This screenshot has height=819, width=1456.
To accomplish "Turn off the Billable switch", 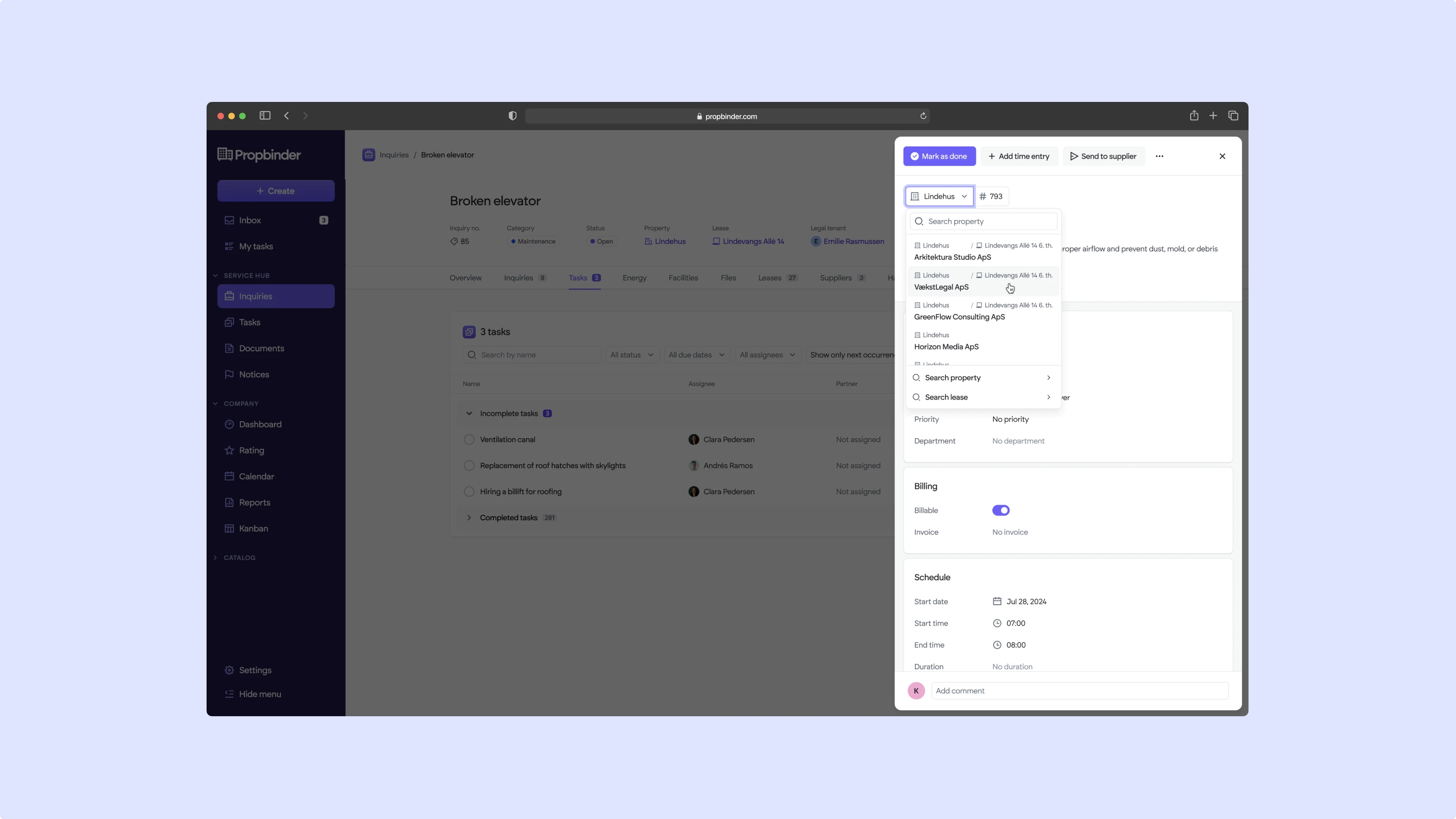I will click(x=1001, y=511).
